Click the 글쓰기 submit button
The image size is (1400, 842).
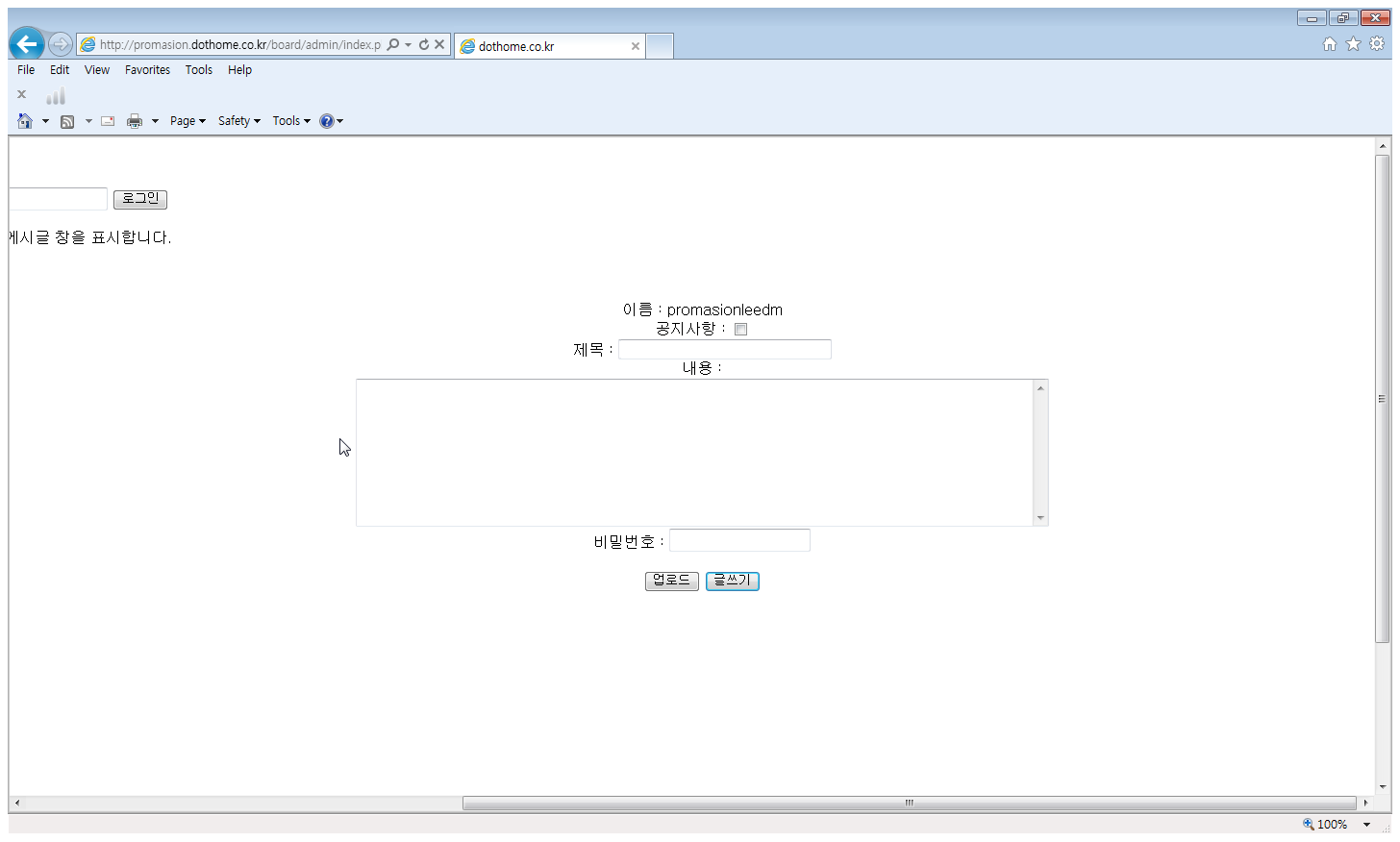(732, 581)
